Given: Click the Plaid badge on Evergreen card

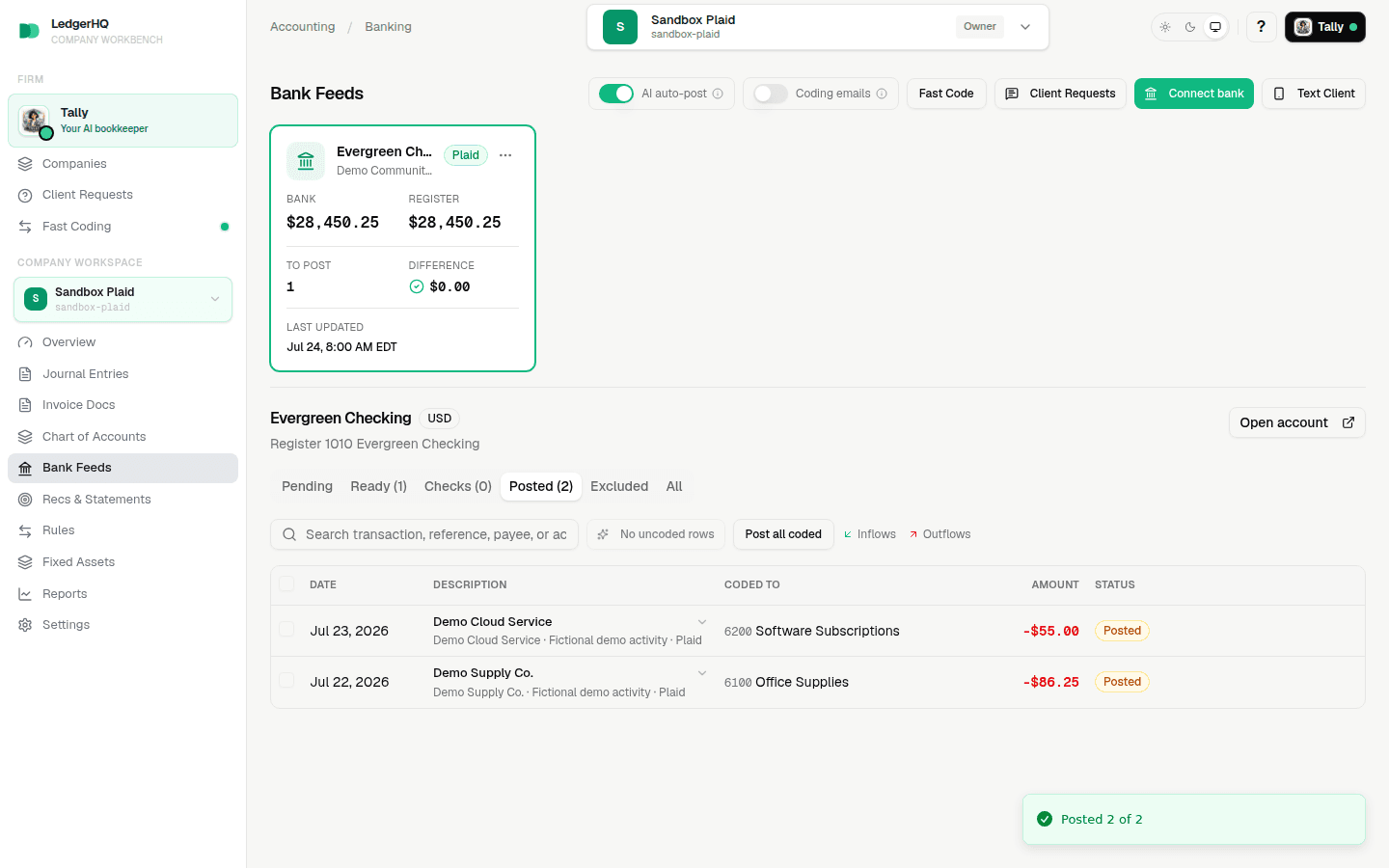Looking at the screenshot, I should (x=466, y=155).
